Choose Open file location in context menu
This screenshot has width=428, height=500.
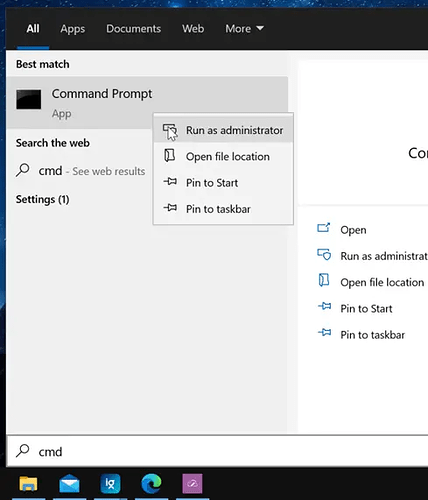[223, 156]
